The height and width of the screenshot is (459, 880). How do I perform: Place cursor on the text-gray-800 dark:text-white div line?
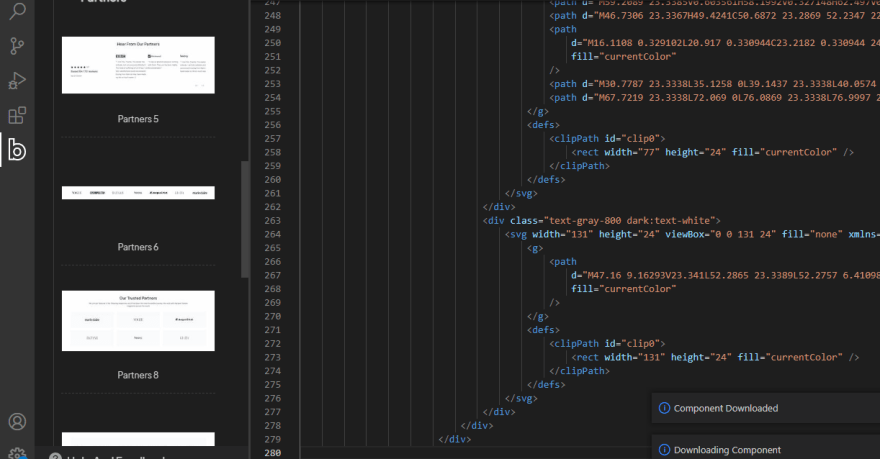pos(601,221)
